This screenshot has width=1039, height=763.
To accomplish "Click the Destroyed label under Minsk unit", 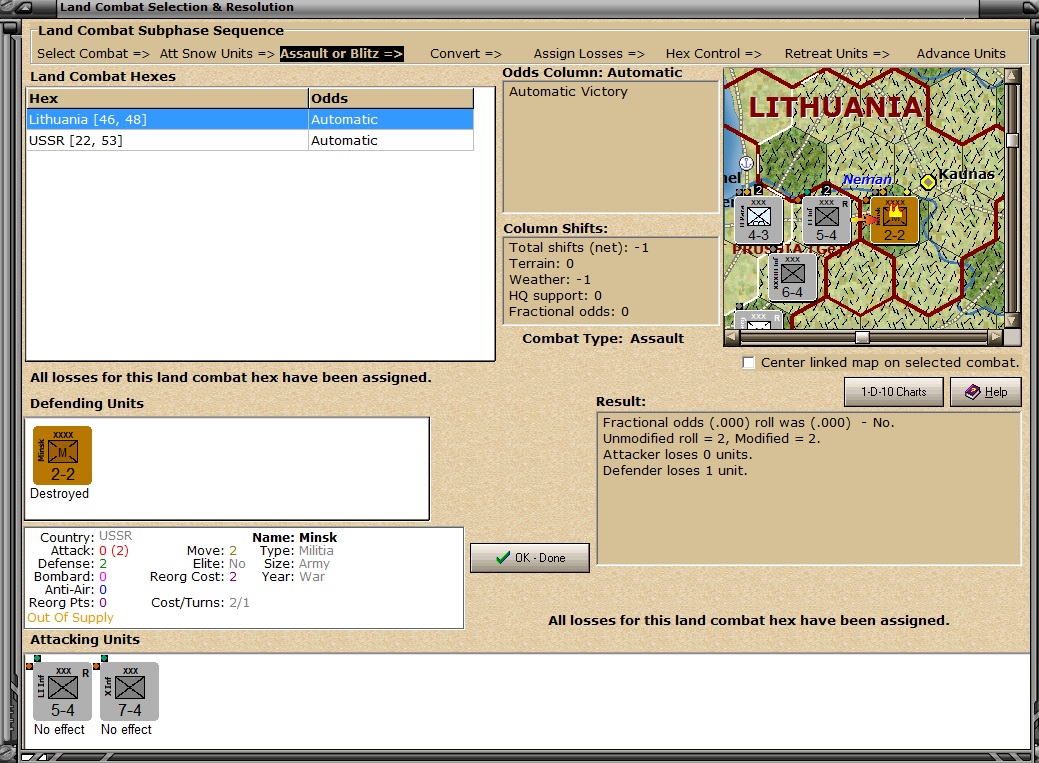I will (x=59, y=494).
